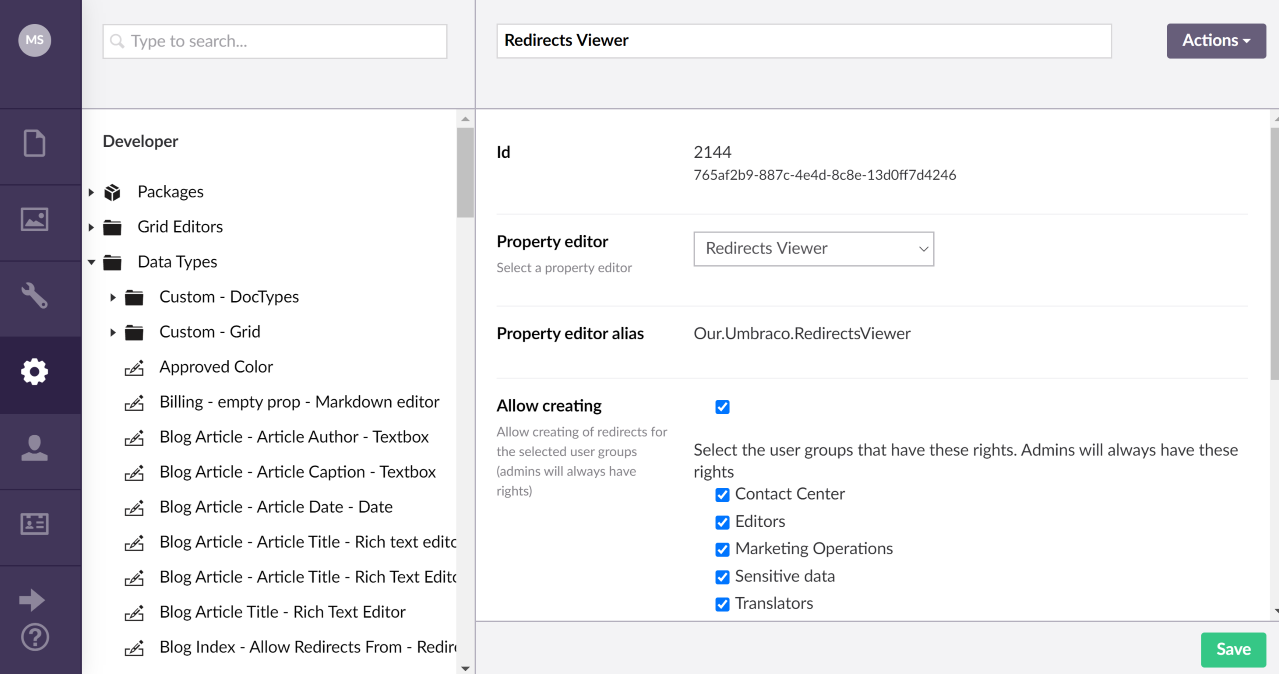
Task: Uncheck the Translators user group
Action: [x=722, y=604]
